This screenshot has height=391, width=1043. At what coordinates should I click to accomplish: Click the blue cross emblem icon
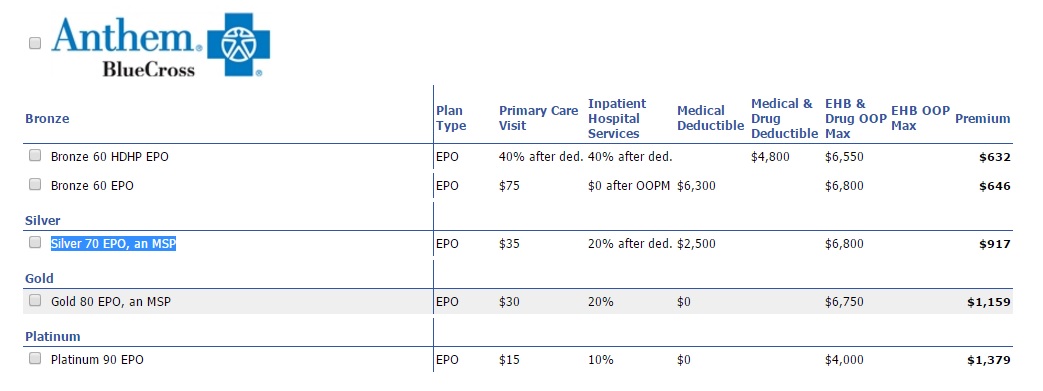click(239, 45)
